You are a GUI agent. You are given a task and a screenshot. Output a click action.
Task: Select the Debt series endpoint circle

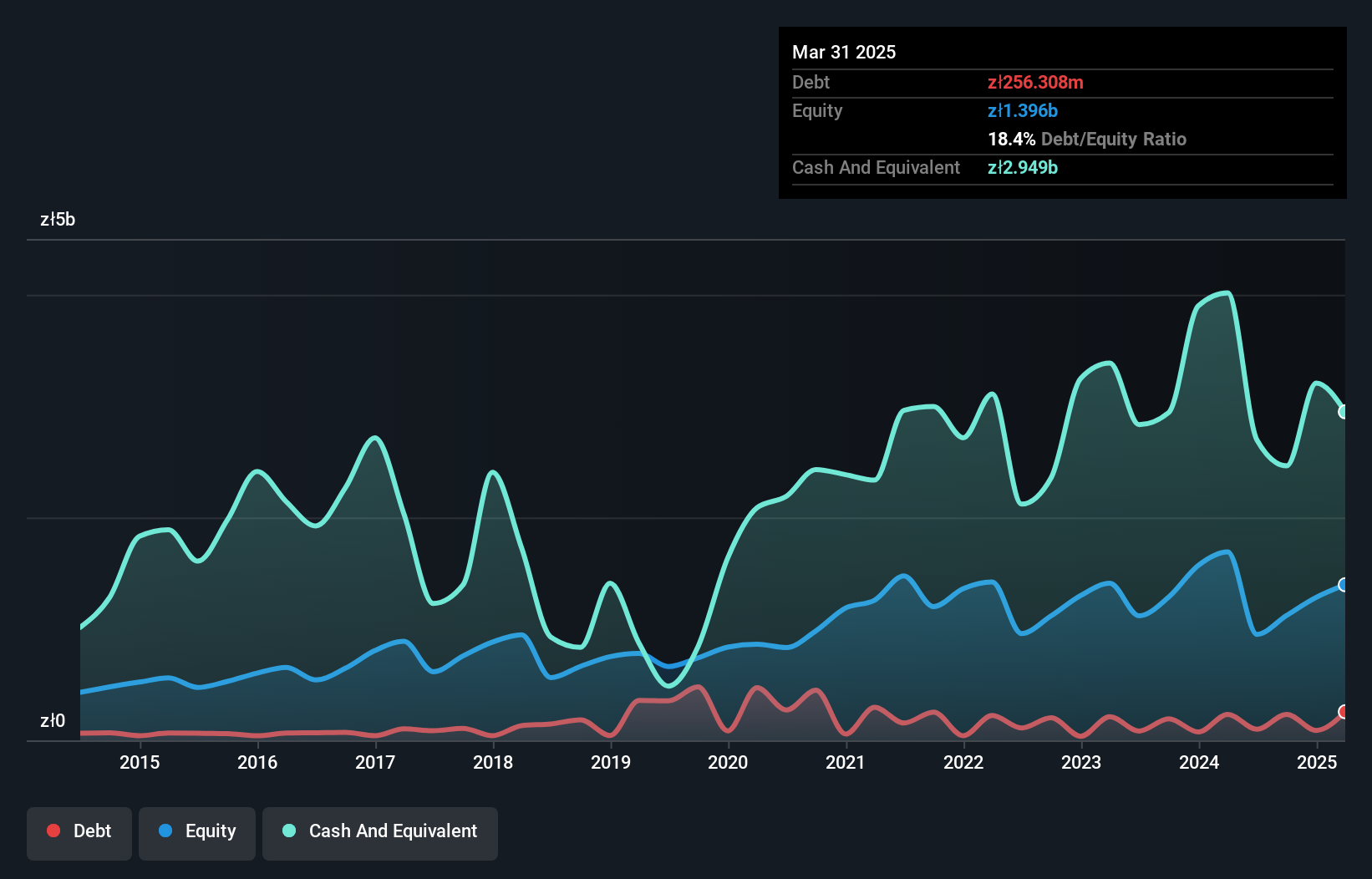[x=1343, y=713]
